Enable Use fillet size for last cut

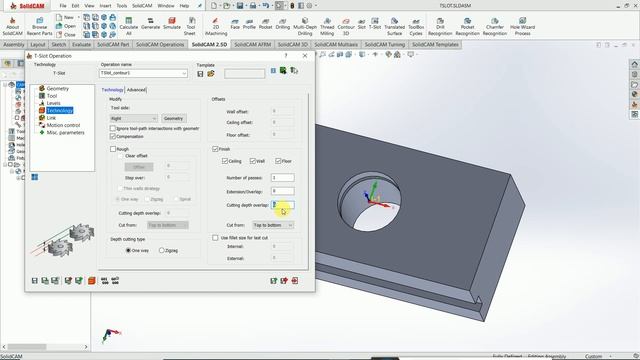(x=215, y=238)
